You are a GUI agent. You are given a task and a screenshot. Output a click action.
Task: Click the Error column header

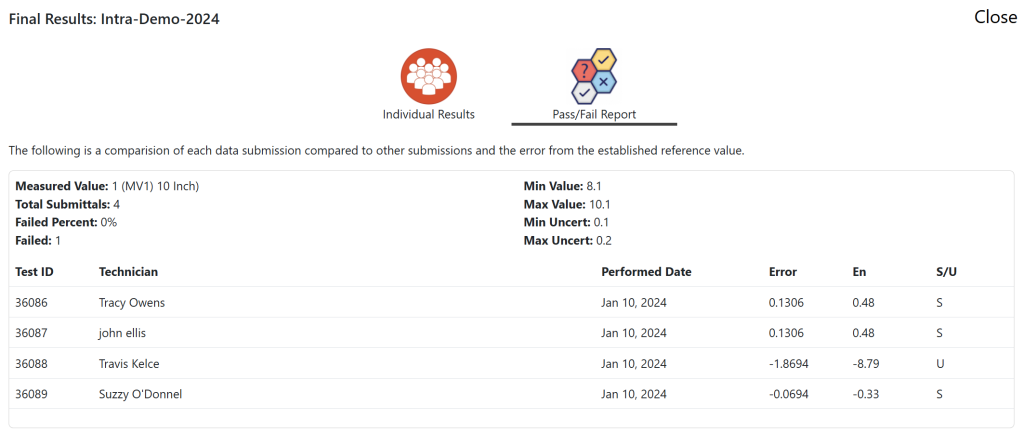click(783, 272)
